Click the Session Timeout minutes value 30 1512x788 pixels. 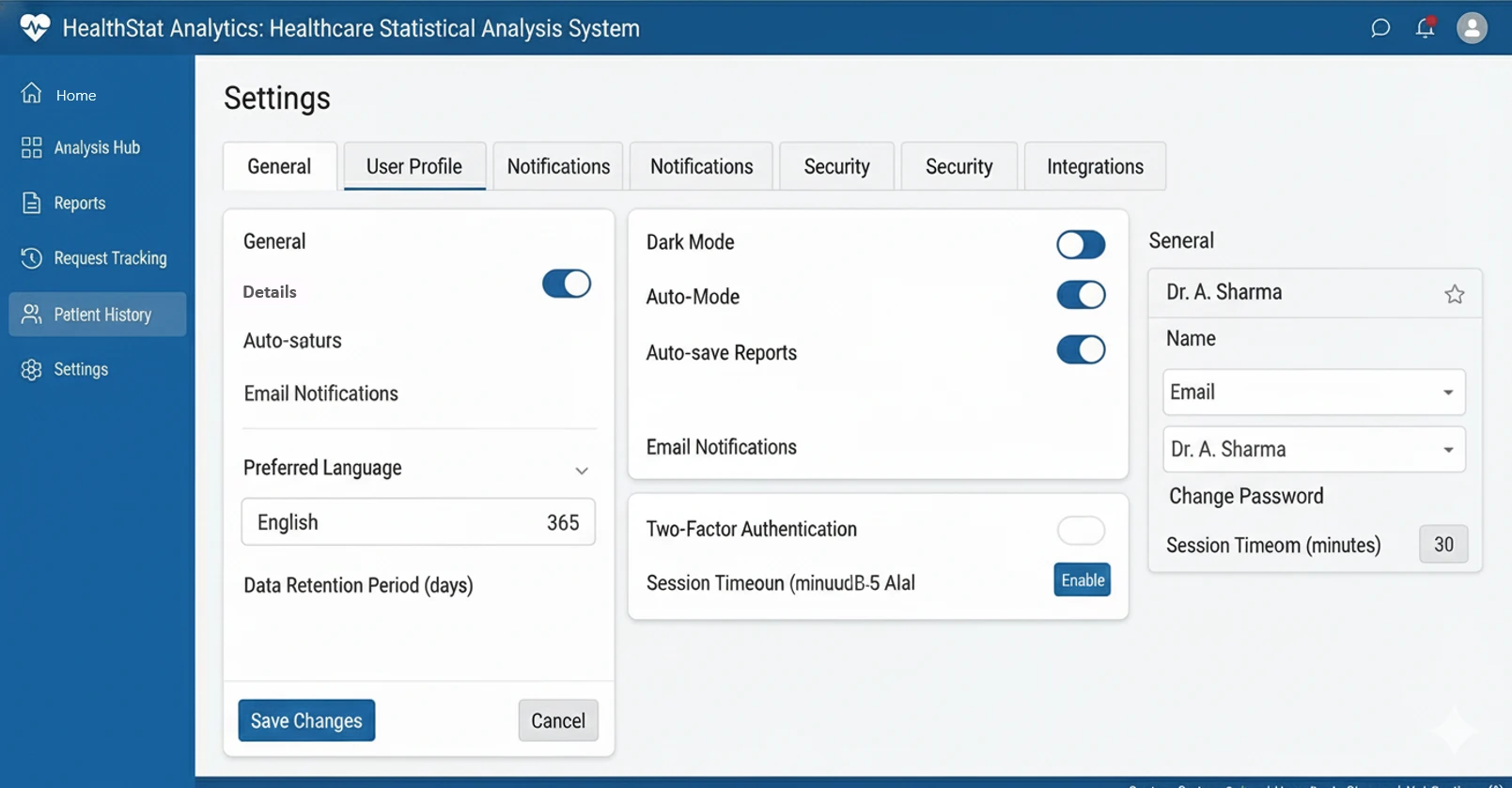[1442, 545]
